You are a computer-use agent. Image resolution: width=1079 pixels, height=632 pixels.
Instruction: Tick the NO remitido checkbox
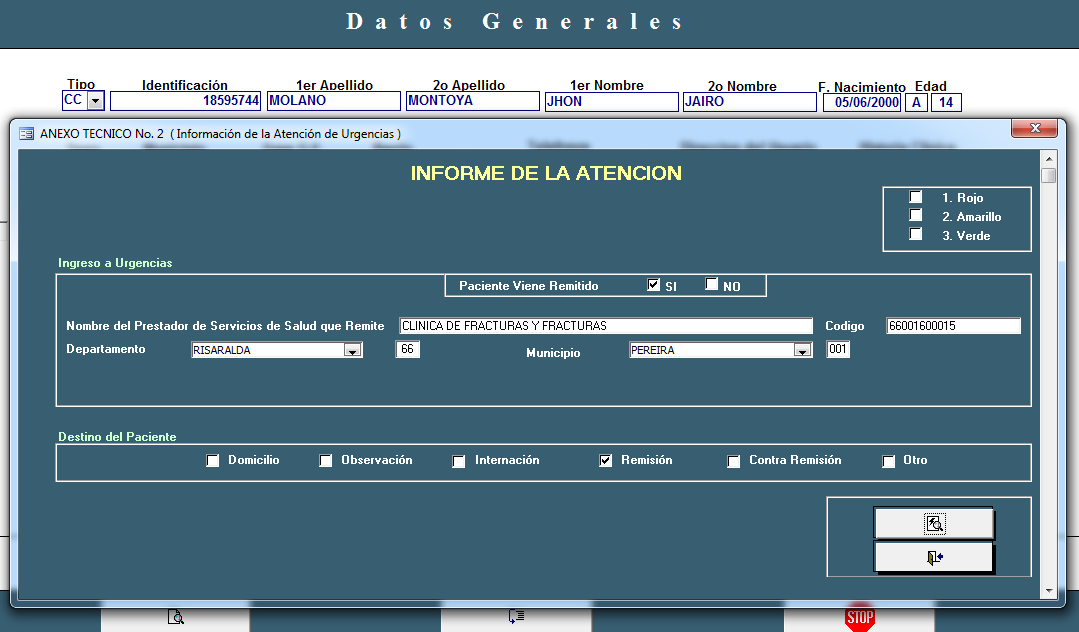[711, 285]
